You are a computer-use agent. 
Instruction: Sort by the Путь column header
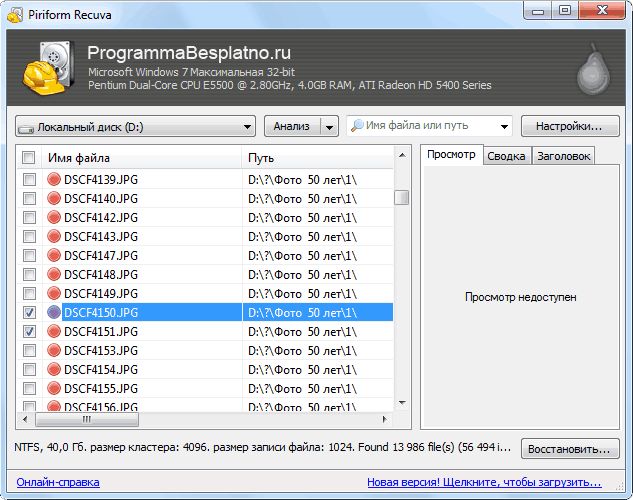coord(318,157)
